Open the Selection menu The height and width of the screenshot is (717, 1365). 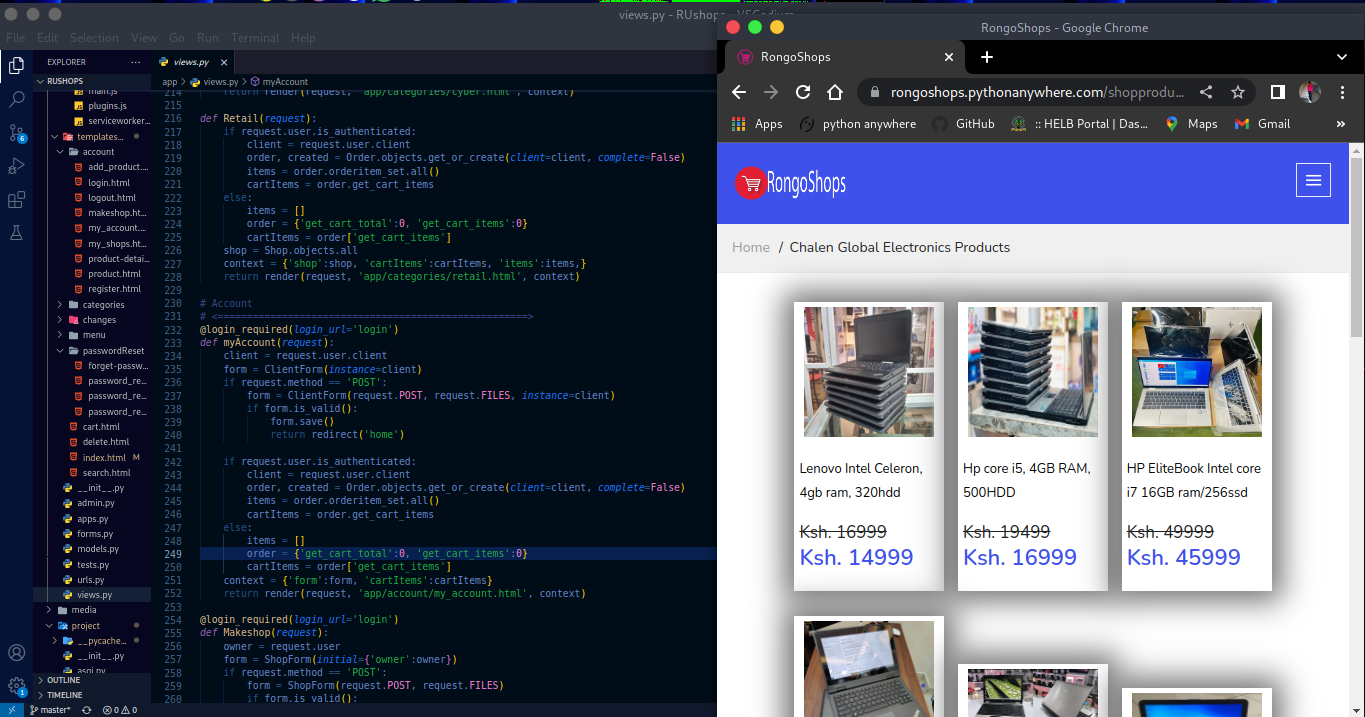(94, 38)
